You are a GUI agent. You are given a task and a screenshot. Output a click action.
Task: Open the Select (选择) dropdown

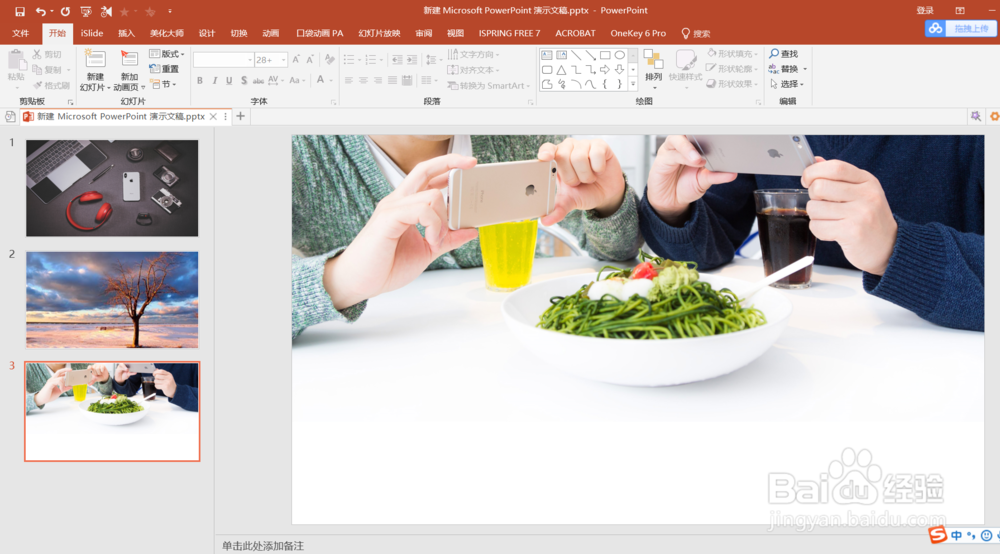click(786, 84)
